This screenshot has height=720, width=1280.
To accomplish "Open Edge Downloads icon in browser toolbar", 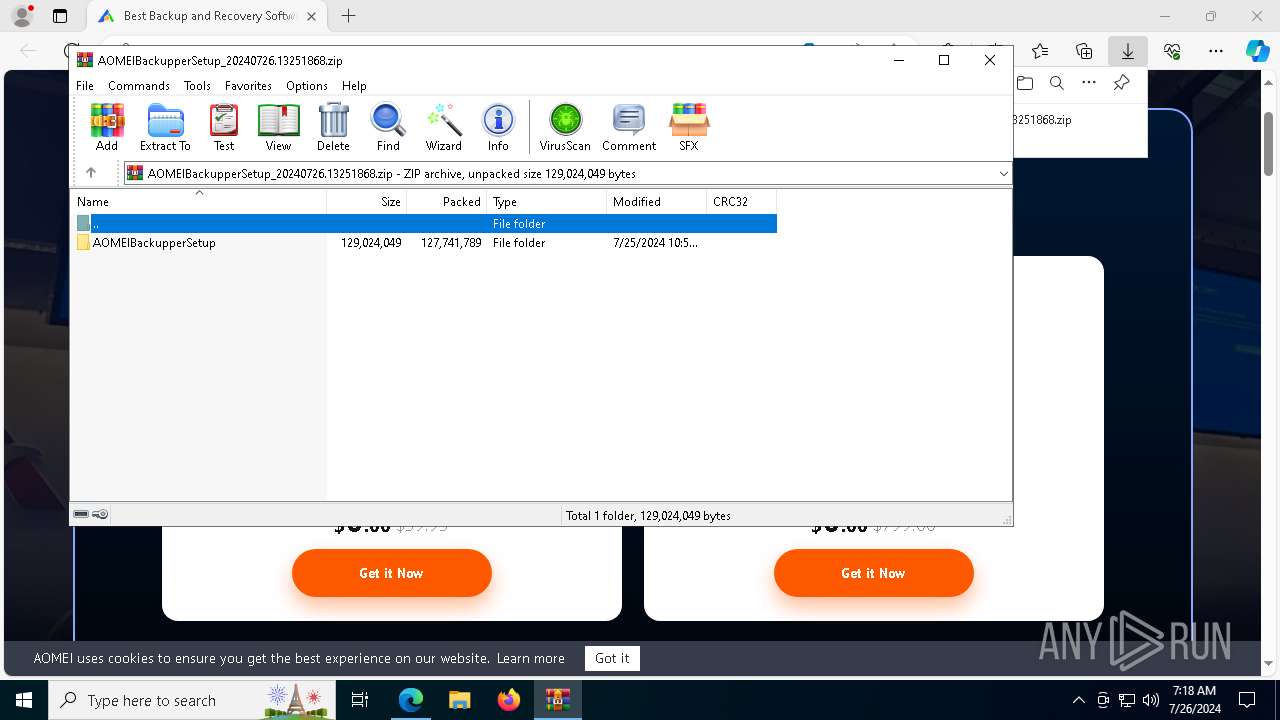I will pyautogui.click(x=1127, y=51).
